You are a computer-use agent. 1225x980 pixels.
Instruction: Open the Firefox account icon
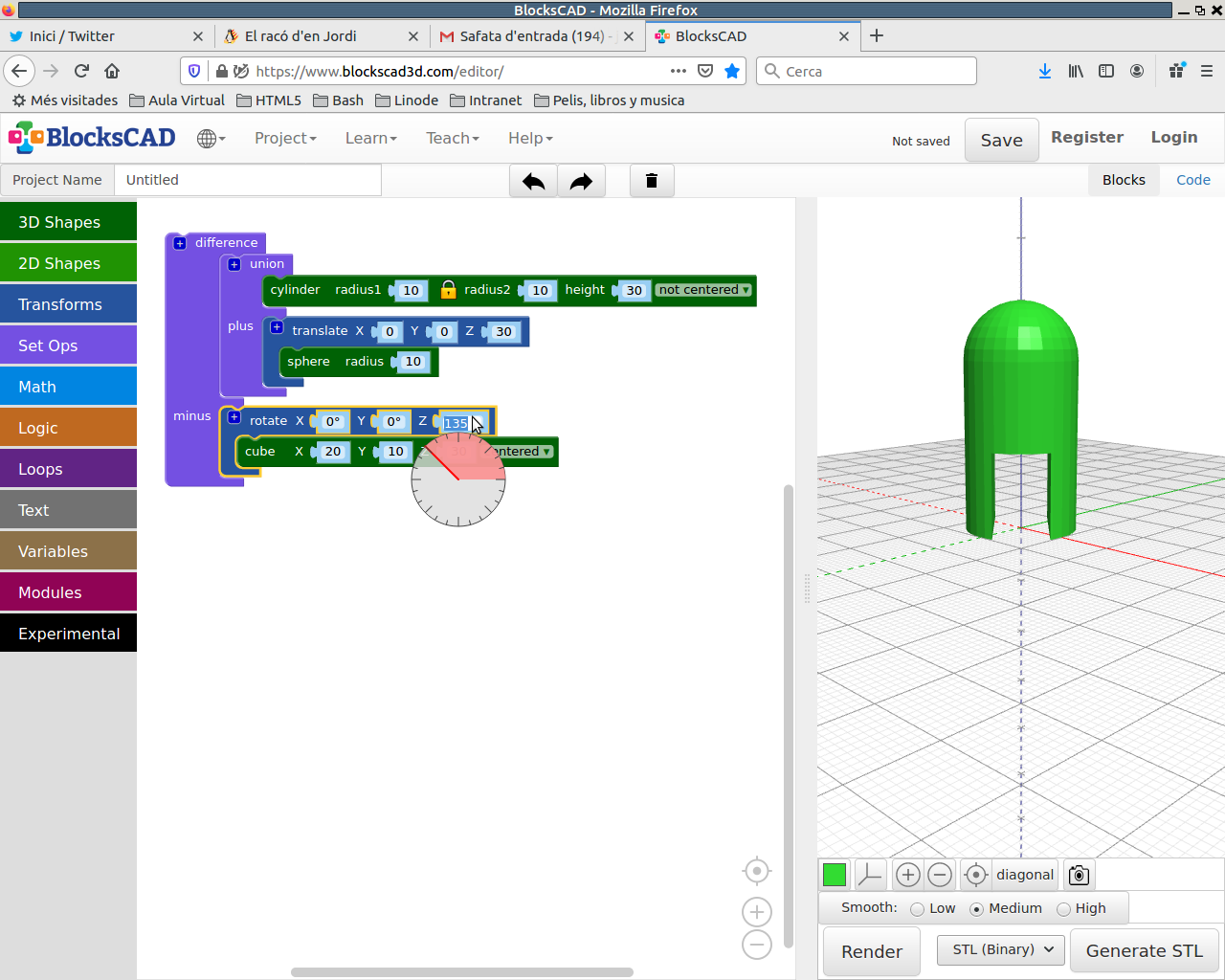(1137, 71)
